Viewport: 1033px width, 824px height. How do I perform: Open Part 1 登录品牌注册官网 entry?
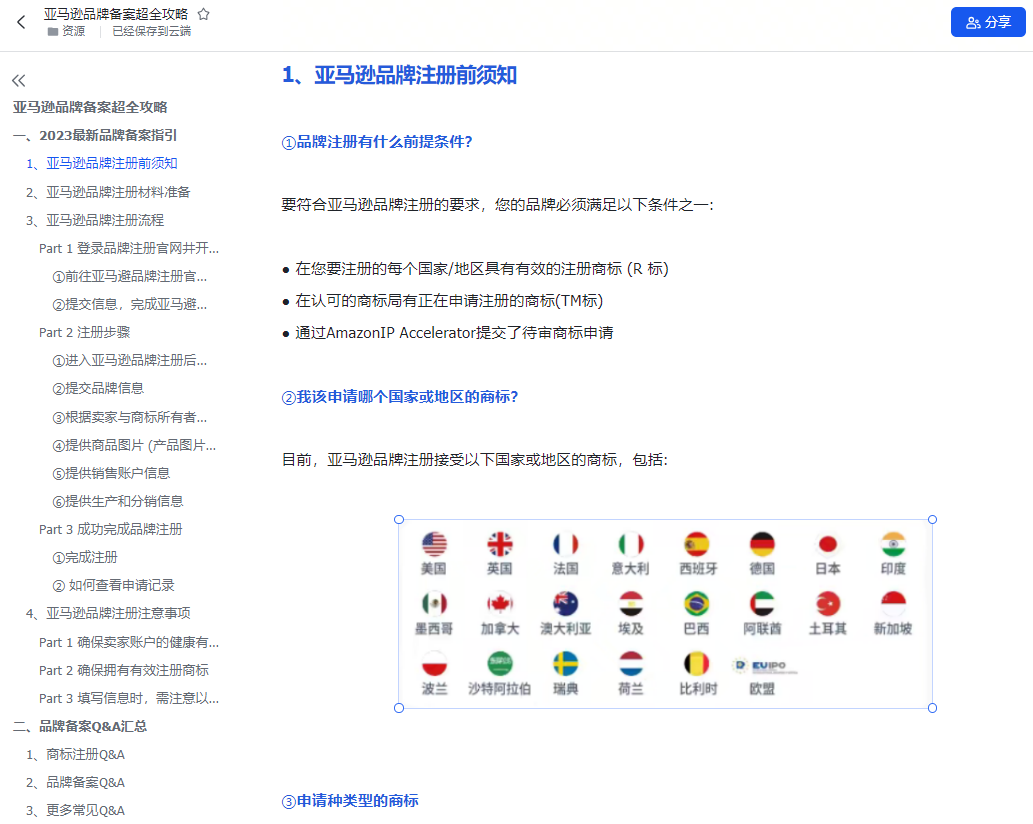tap(129, 248)
